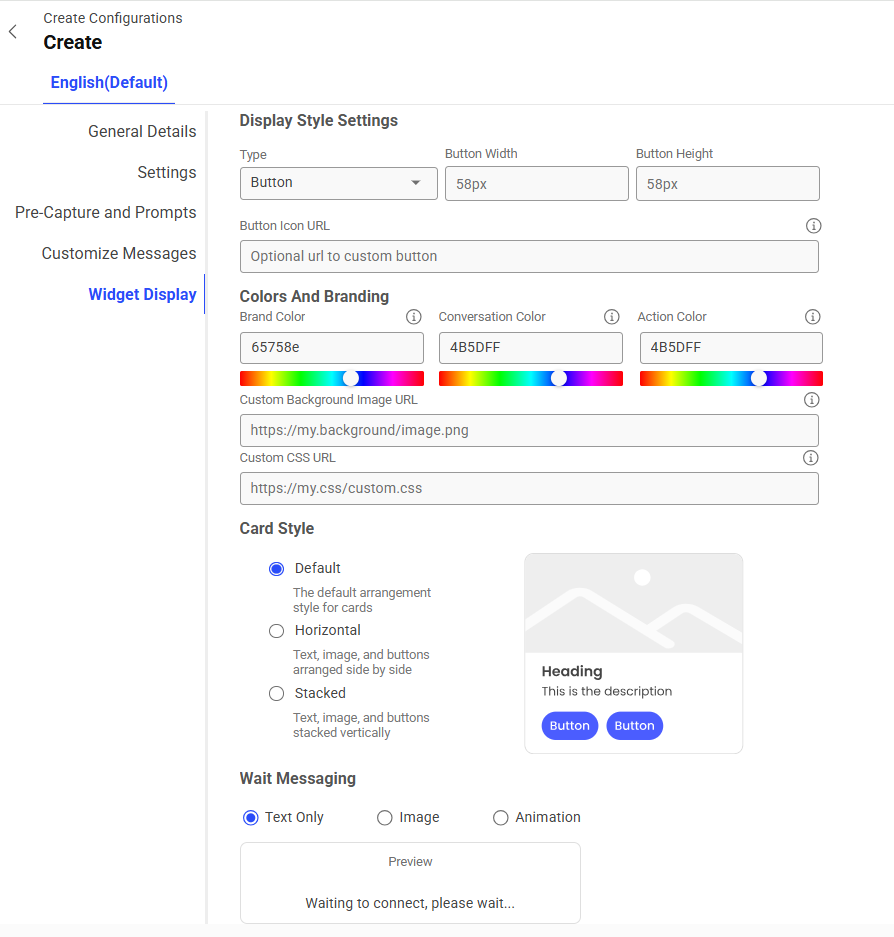The image size is (894, 937).
Task: Select Text Only wait messaging
Action: [x=250, y=817]
